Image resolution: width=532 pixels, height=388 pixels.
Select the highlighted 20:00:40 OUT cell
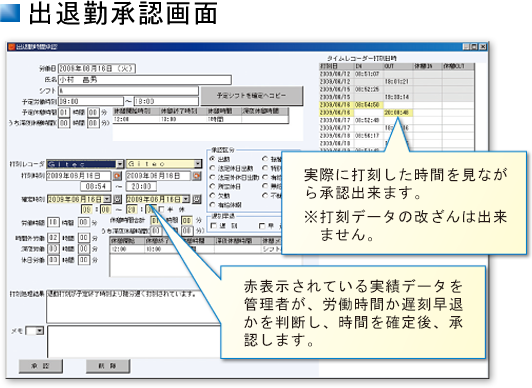[398, 113]
